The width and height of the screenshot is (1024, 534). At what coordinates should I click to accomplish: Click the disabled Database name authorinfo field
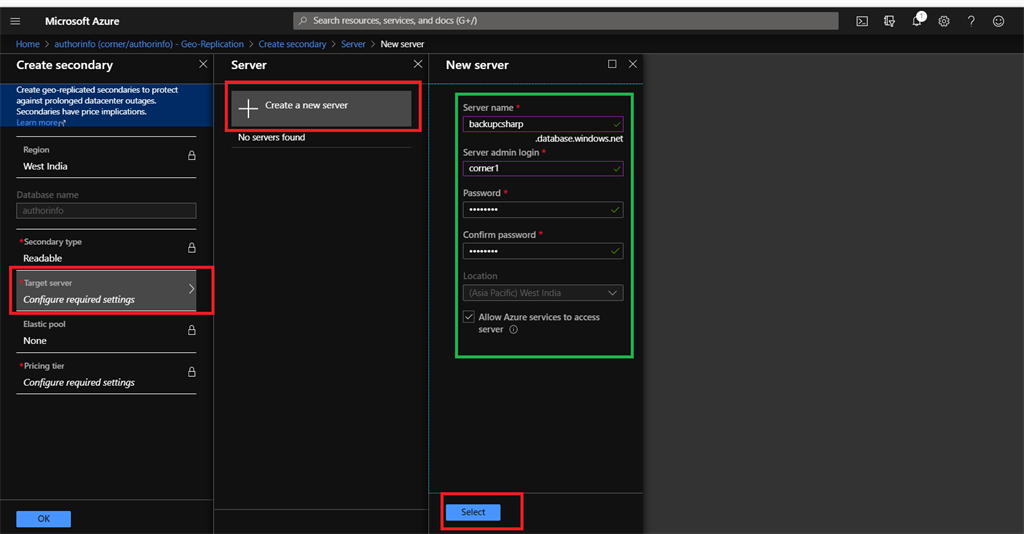106,210
